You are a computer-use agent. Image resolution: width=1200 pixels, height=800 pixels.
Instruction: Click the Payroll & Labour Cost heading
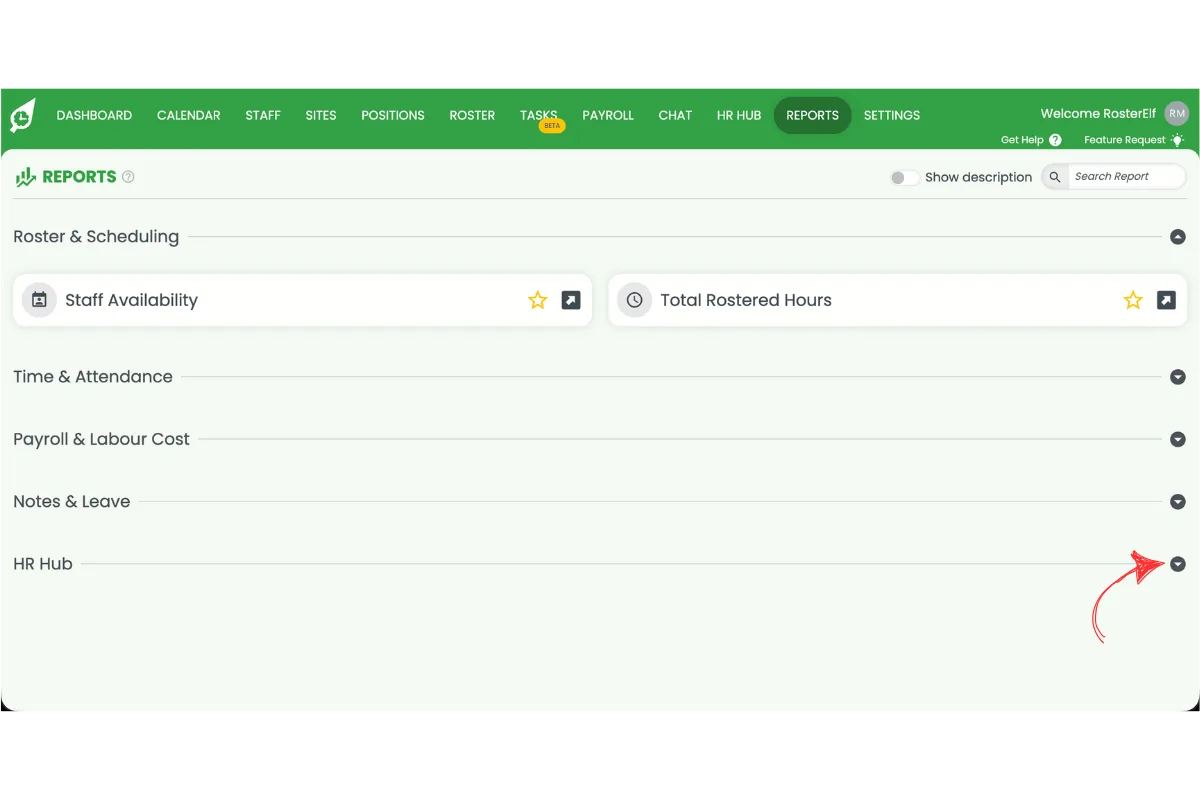point(101,439)
